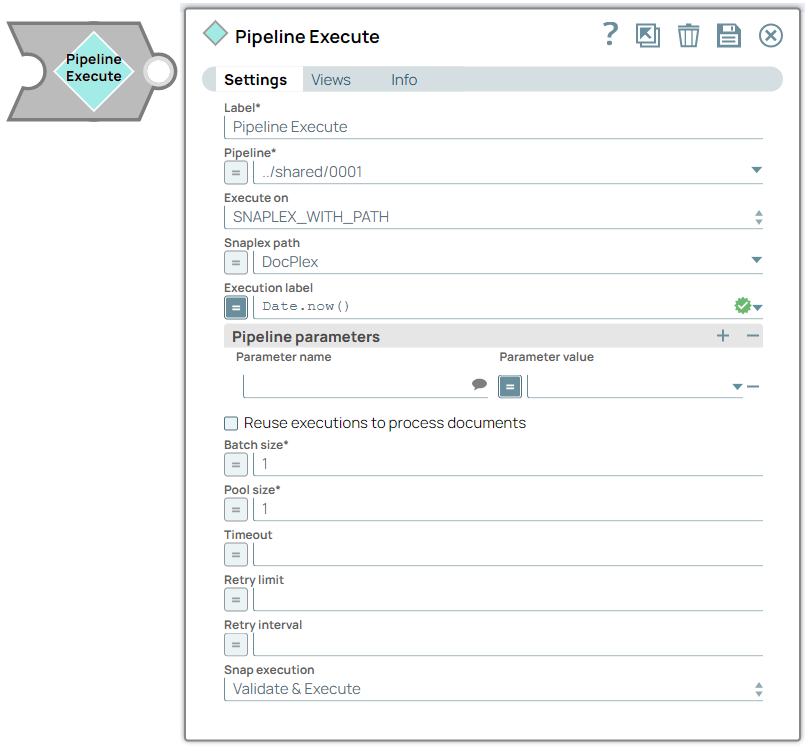Viewport: 806px width, 747px height.
Task: Open the help question mark icon
Action: (x=610, y=35)
